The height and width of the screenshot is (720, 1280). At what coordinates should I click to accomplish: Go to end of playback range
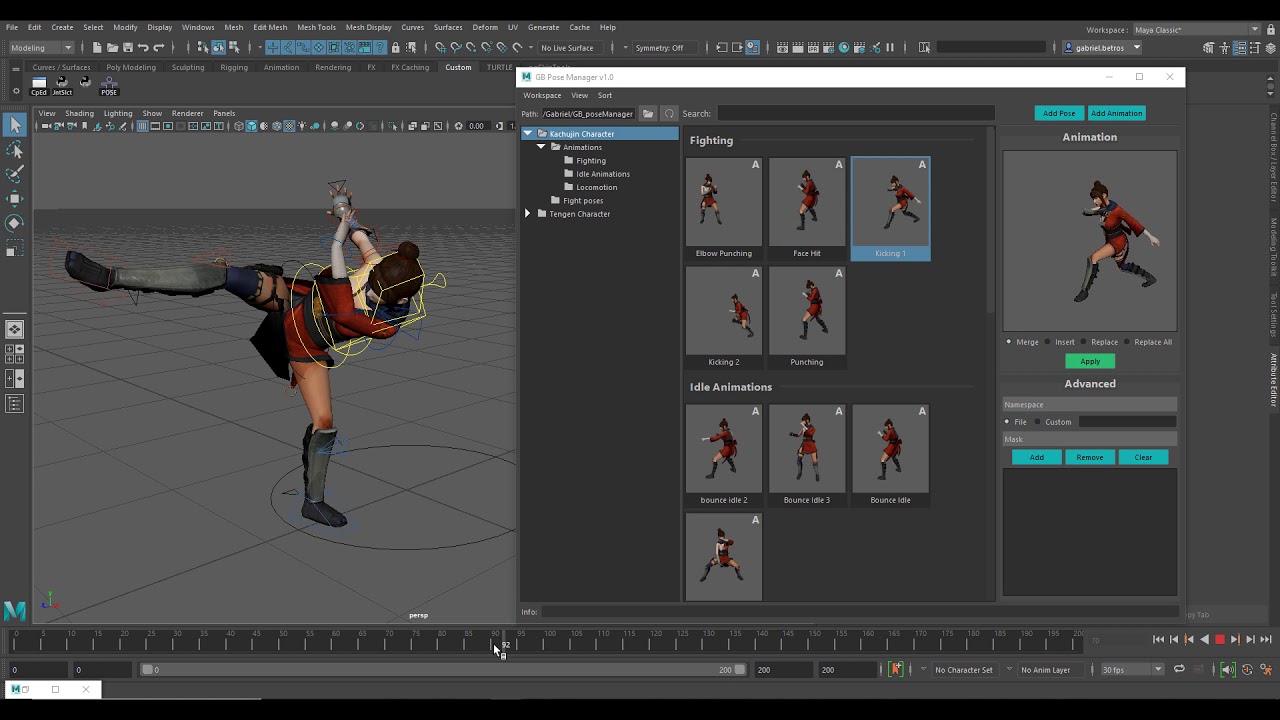pos(1266,639)
